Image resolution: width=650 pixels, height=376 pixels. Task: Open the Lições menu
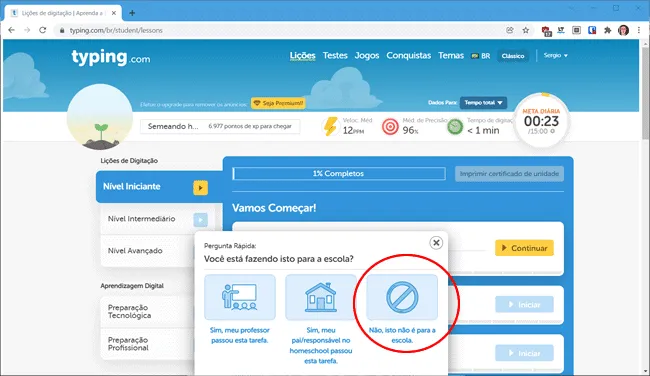302,55
